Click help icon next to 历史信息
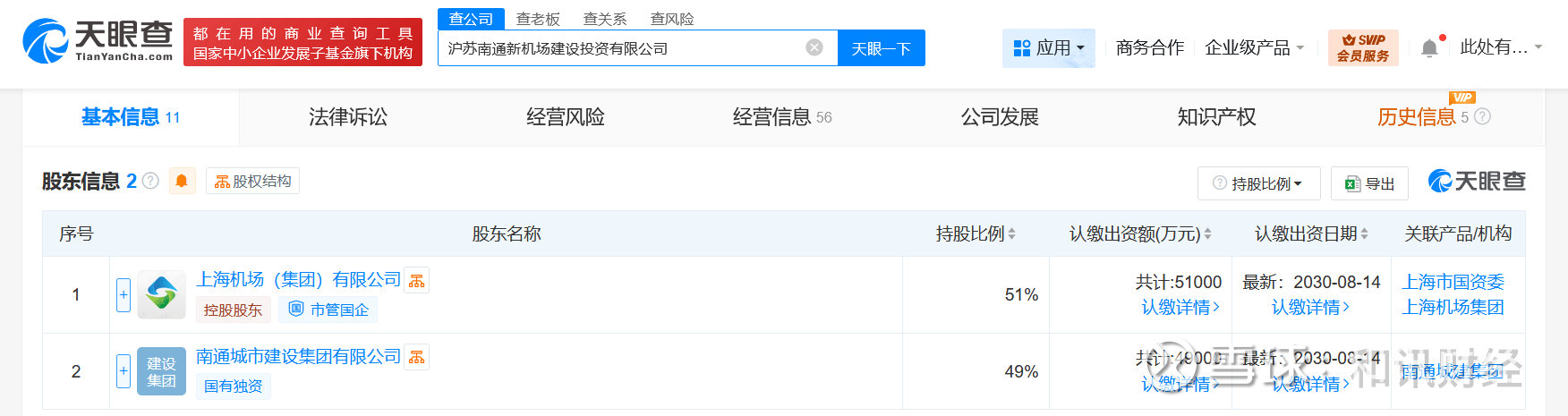This screenshot has width=1568, height=416. 1482,116
